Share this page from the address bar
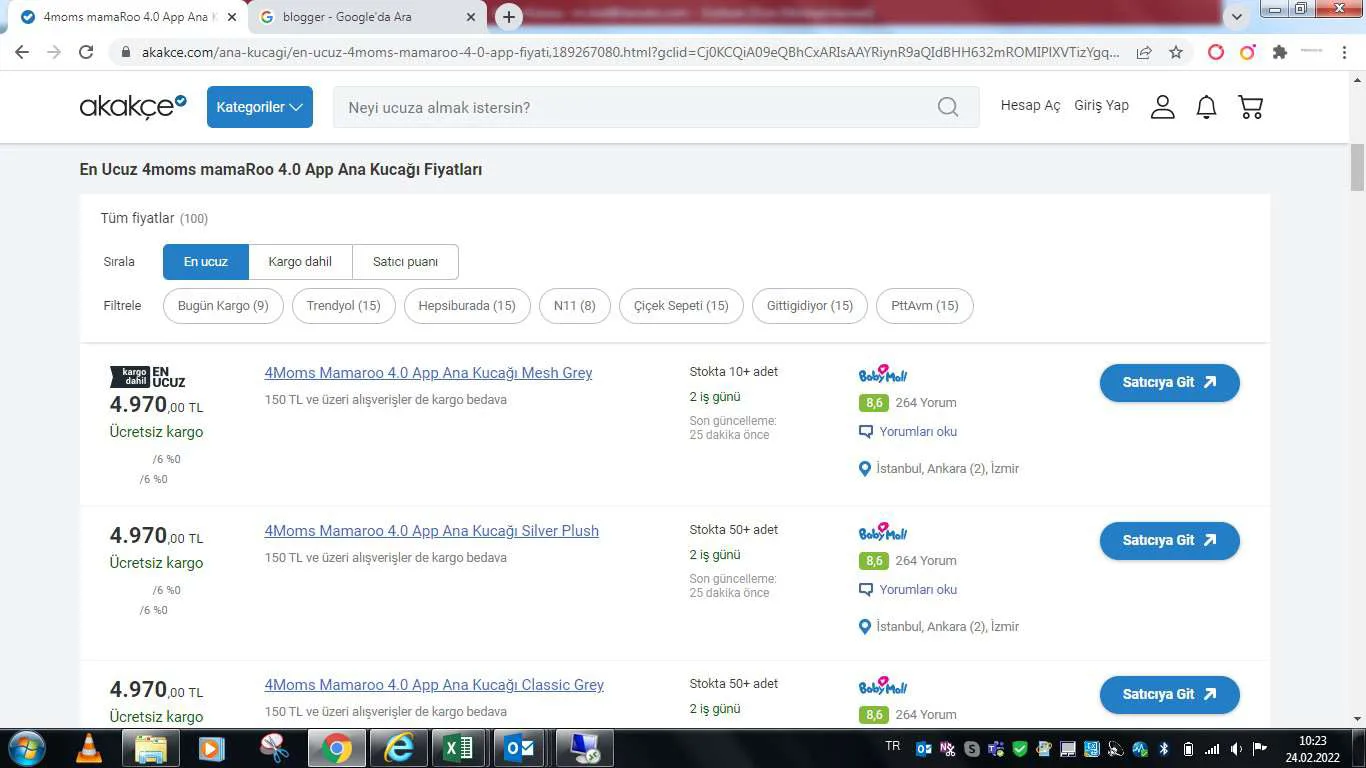This screenshot has height=768, width=1366. pos(1144,53)
